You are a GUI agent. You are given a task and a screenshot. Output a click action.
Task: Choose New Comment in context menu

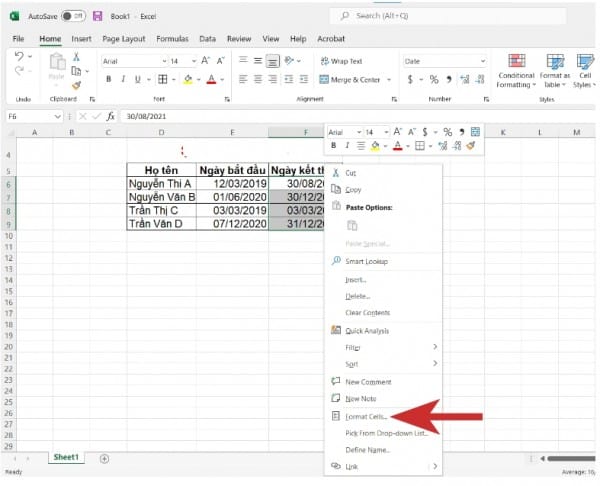click(x=383, y=382)
